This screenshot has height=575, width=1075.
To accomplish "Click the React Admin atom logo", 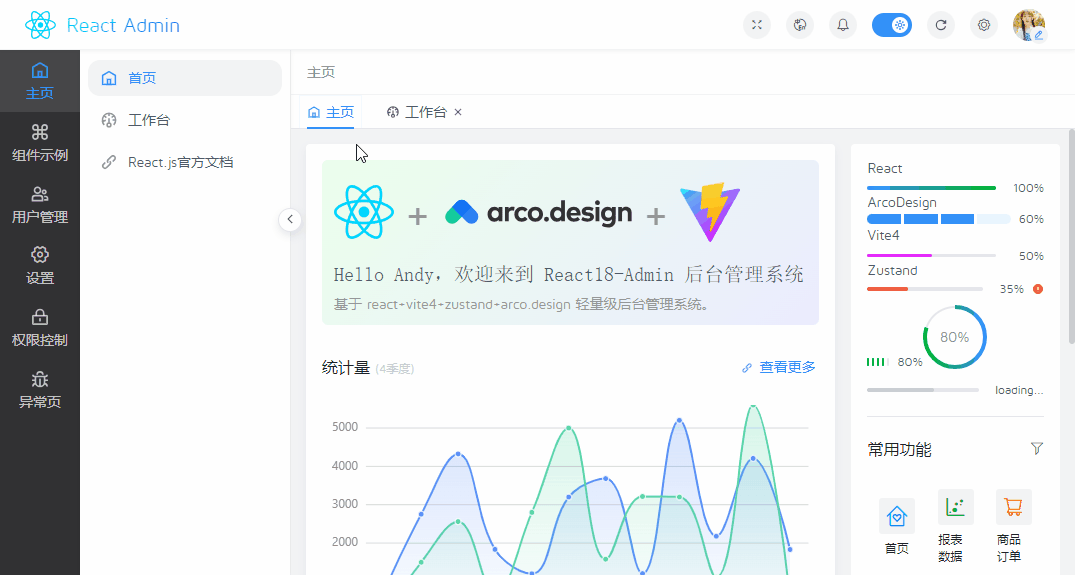I will 40,25.
